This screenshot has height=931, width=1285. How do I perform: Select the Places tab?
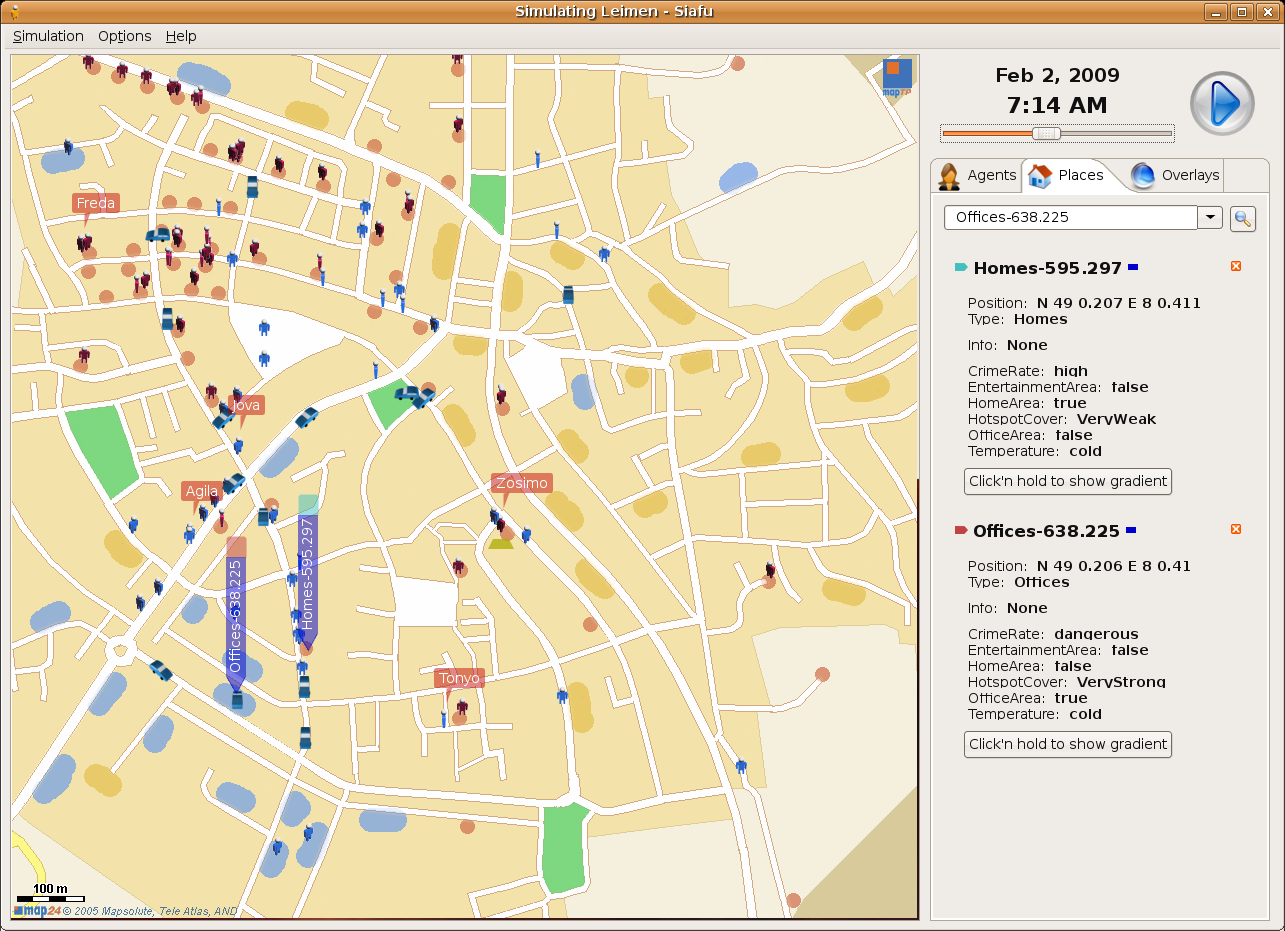[x=1068, y=175]
